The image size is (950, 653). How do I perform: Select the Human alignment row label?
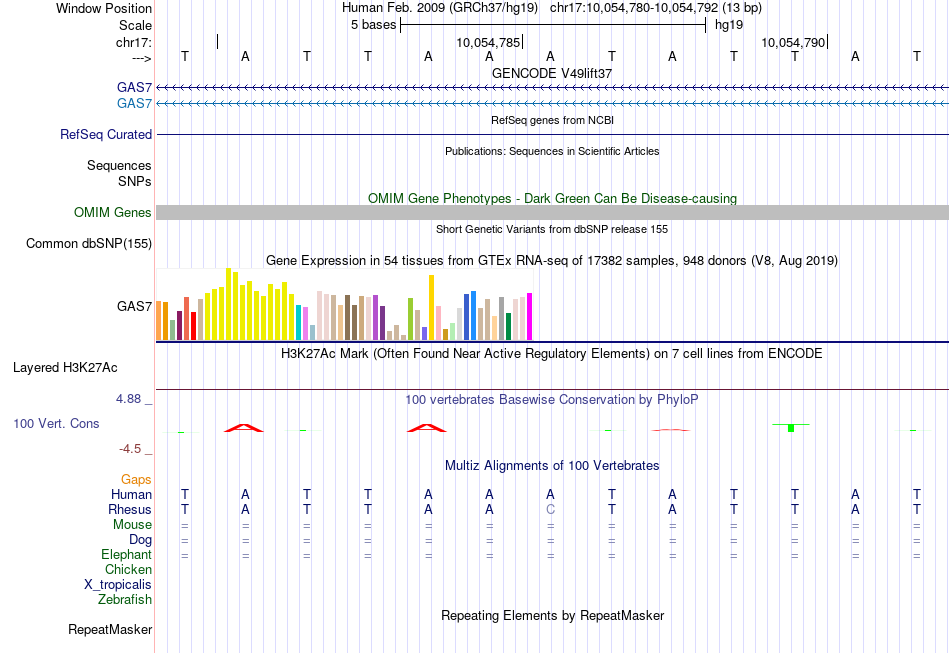pyautogui.click(x=131, y=495)
